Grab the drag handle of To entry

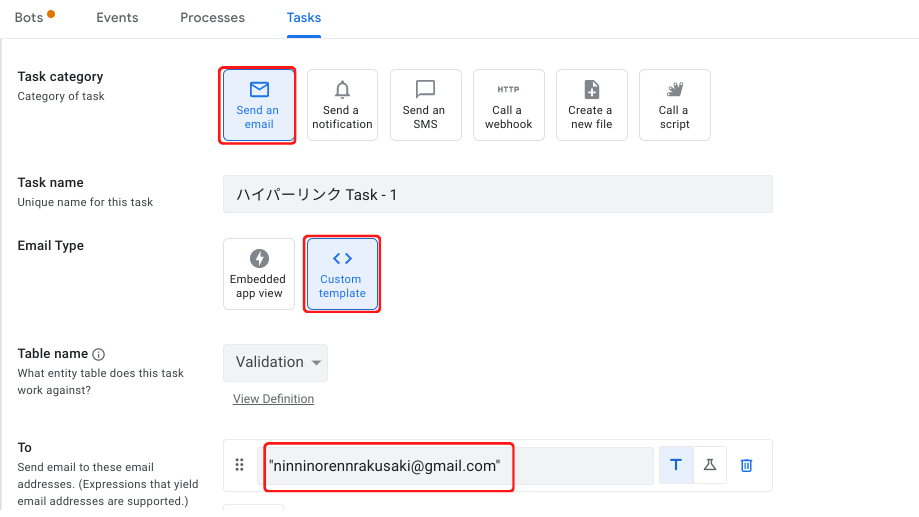pyautogui.click(x=239, y=465)
